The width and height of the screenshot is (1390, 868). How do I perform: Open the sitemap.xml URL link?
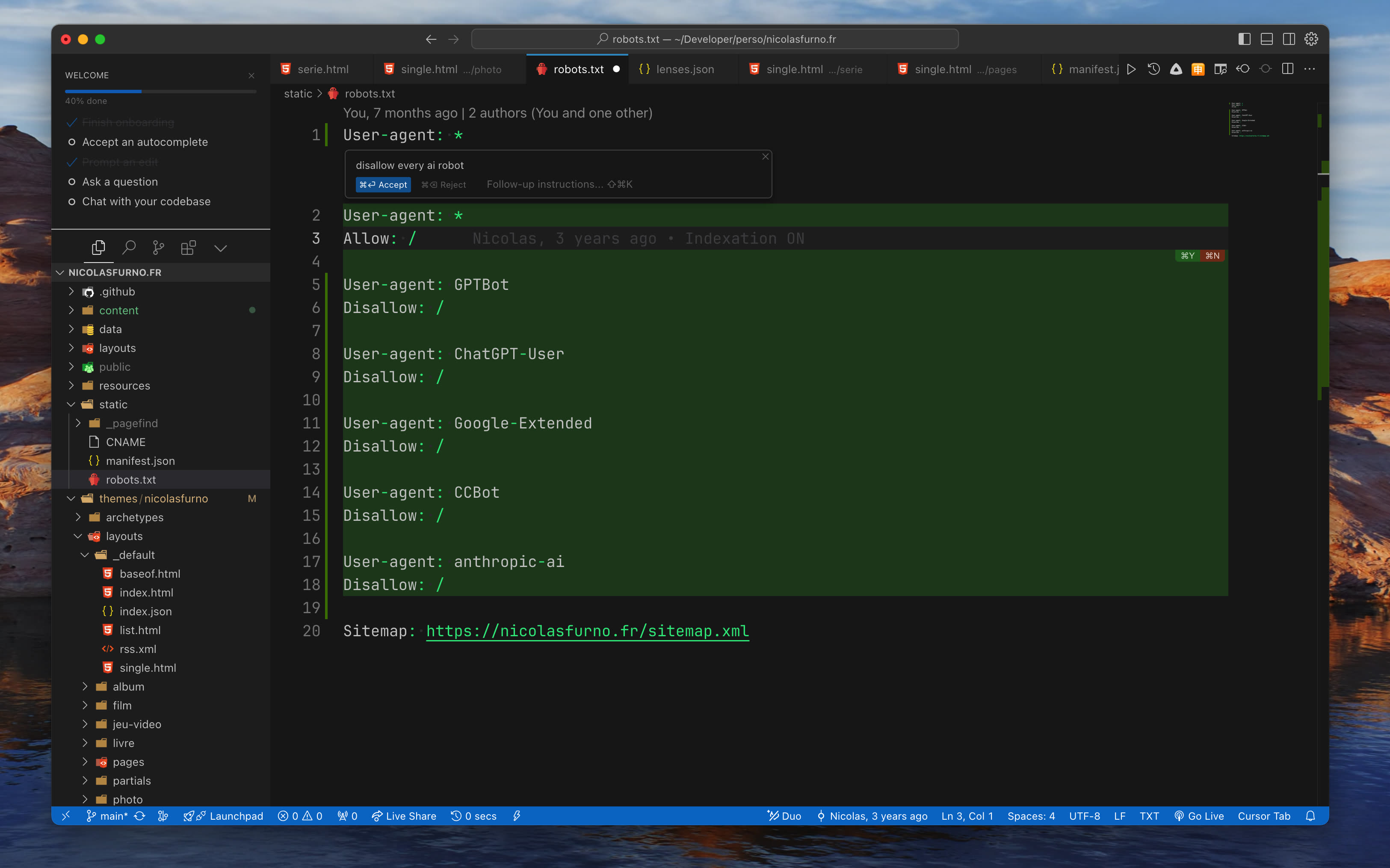(587, 630)
